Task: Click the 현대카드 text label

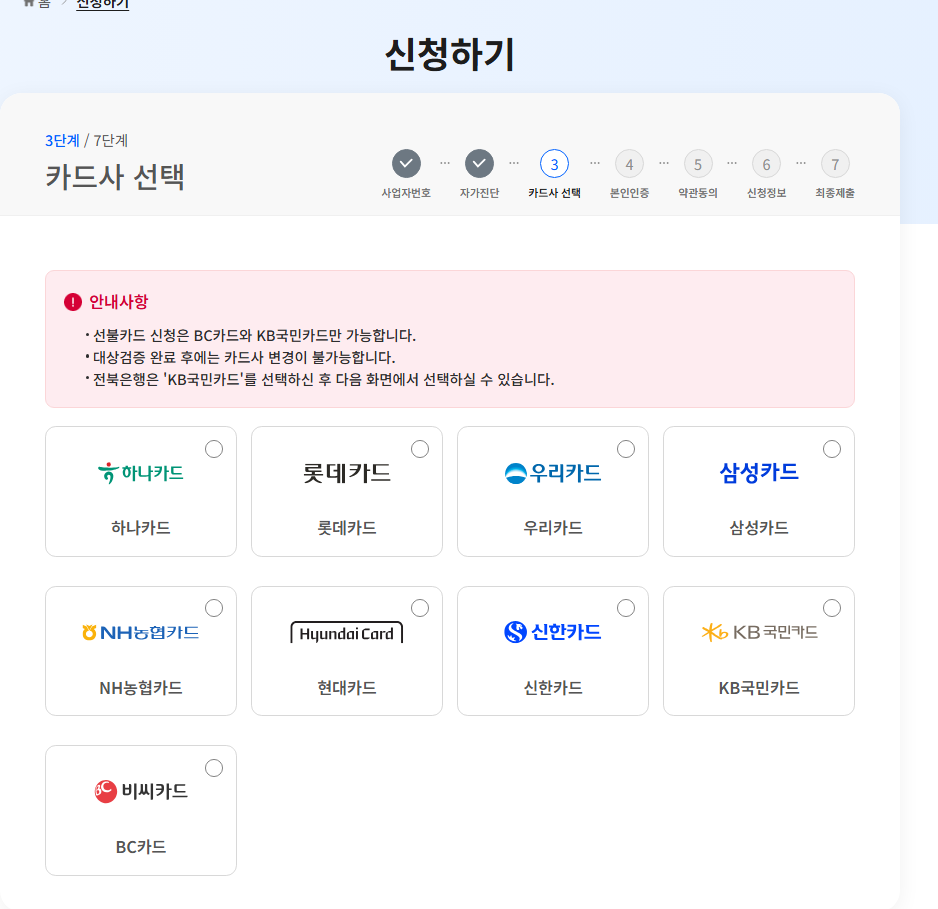Action: point(347,688)
